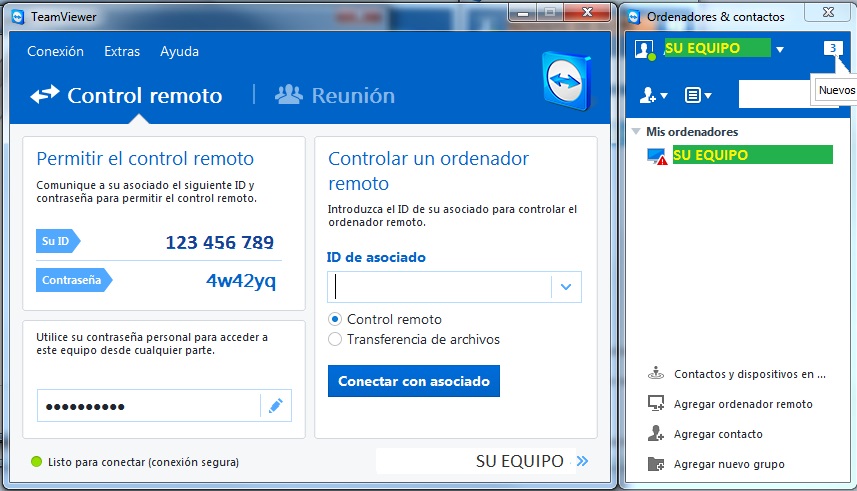This screenshot has height=491, width=857.
Task: Click the Reunión people icon
Action: 289,95
